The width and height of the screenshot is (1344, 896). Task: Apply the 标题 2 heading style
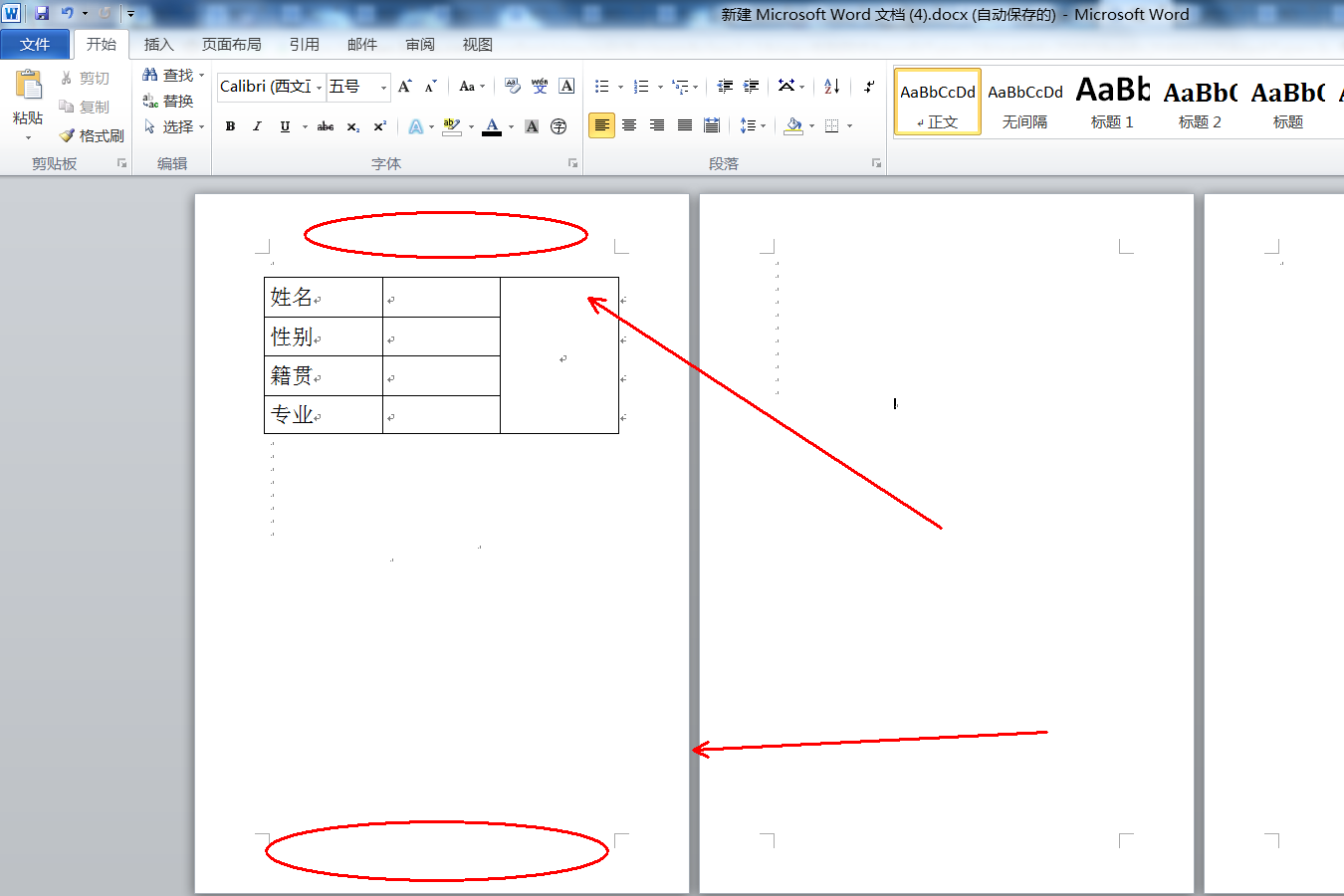point(1200,102)
